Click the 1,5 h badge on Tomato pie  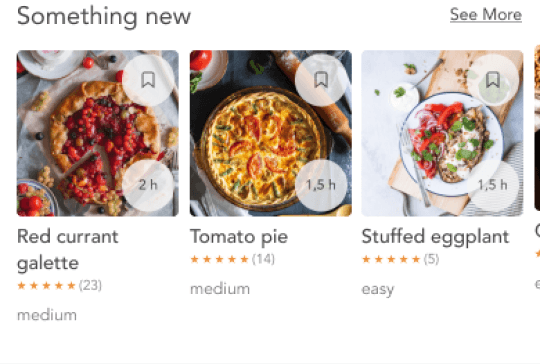click(321, 185)
